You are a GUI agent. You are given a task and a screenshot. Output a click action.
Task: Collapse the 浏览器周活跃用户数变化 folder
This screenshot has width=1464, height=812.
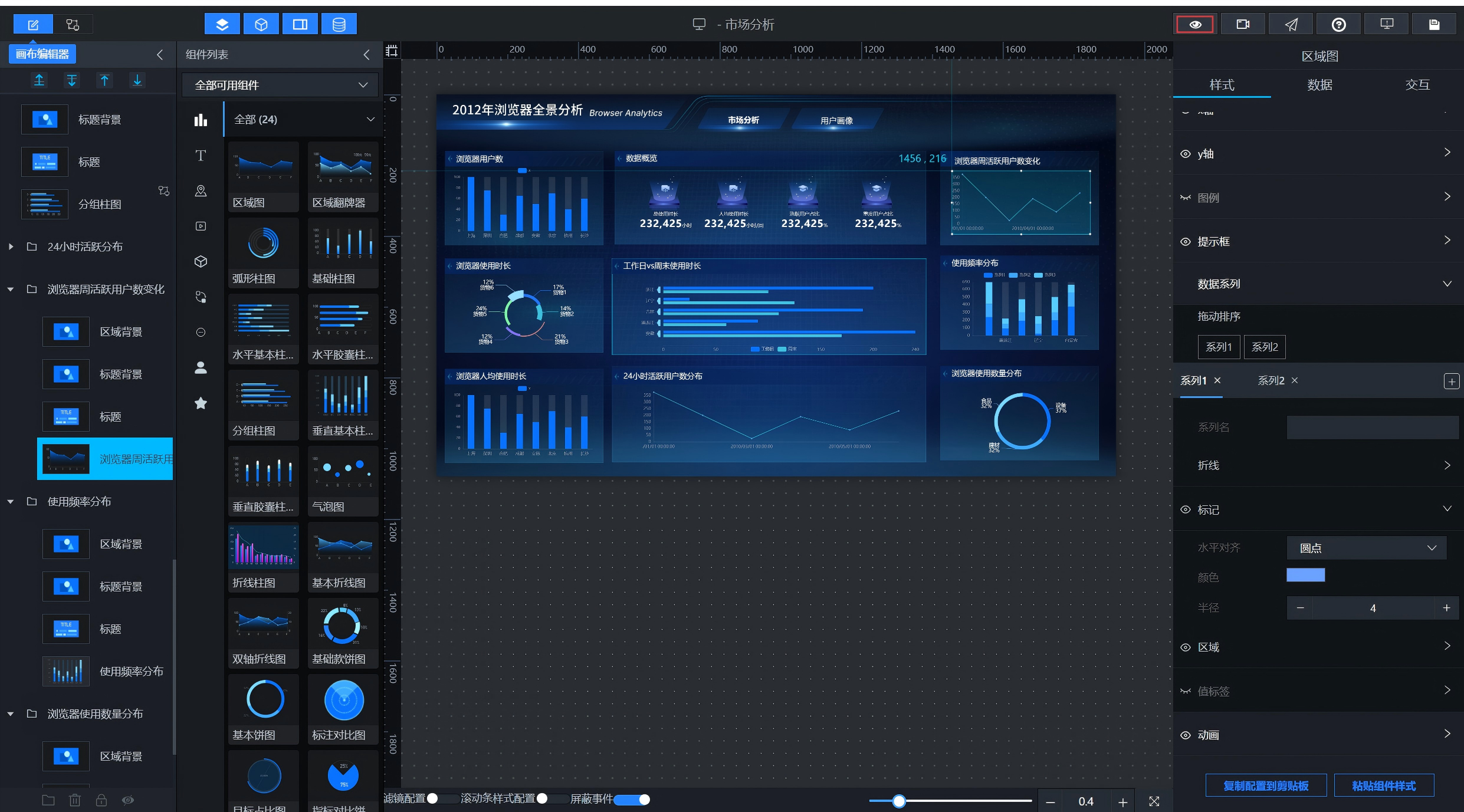[11, 289]
